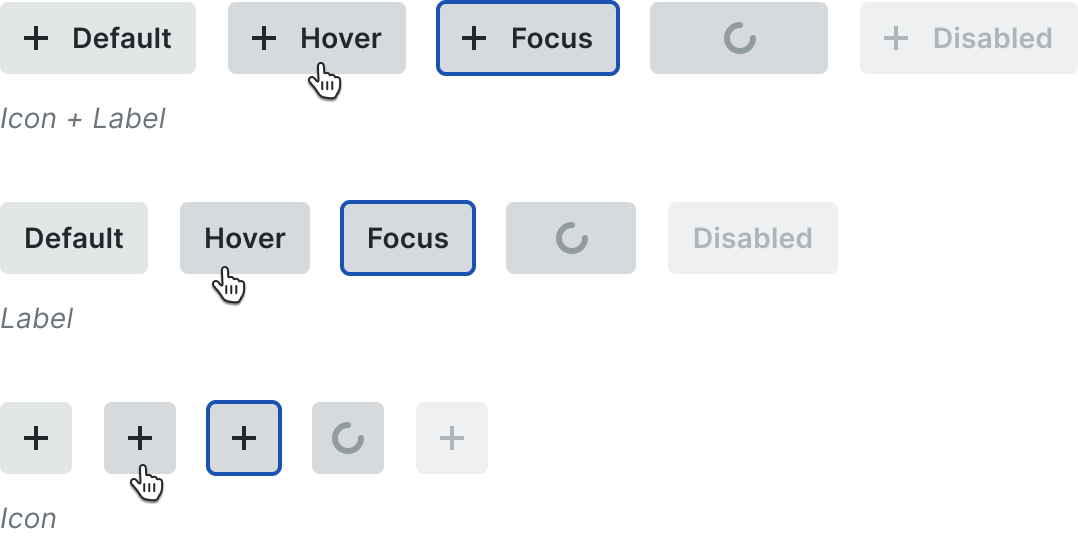This screenshot has height=538, width=1078.
Task: Click the italic "Icon" caption text
Action: coord(28,519)
